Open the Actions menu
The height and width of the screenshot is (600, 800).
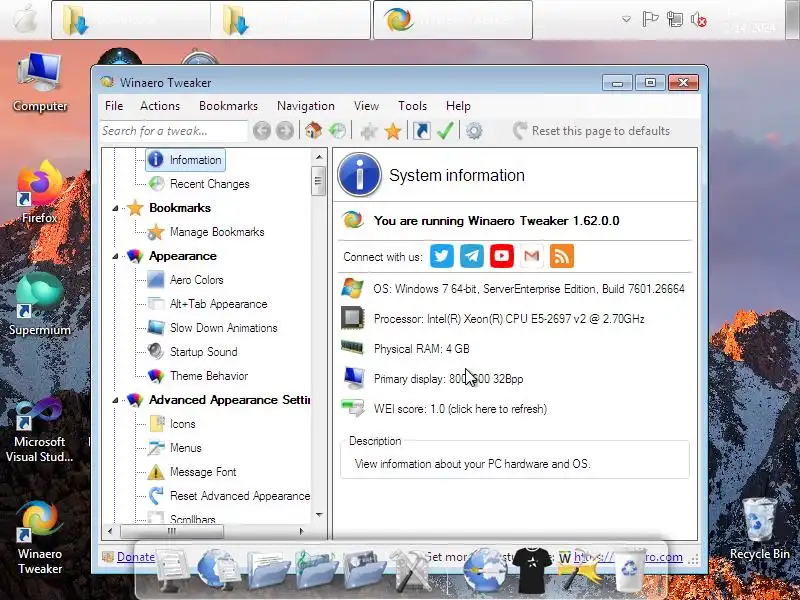pyautogui.click(x=160, y=106)
